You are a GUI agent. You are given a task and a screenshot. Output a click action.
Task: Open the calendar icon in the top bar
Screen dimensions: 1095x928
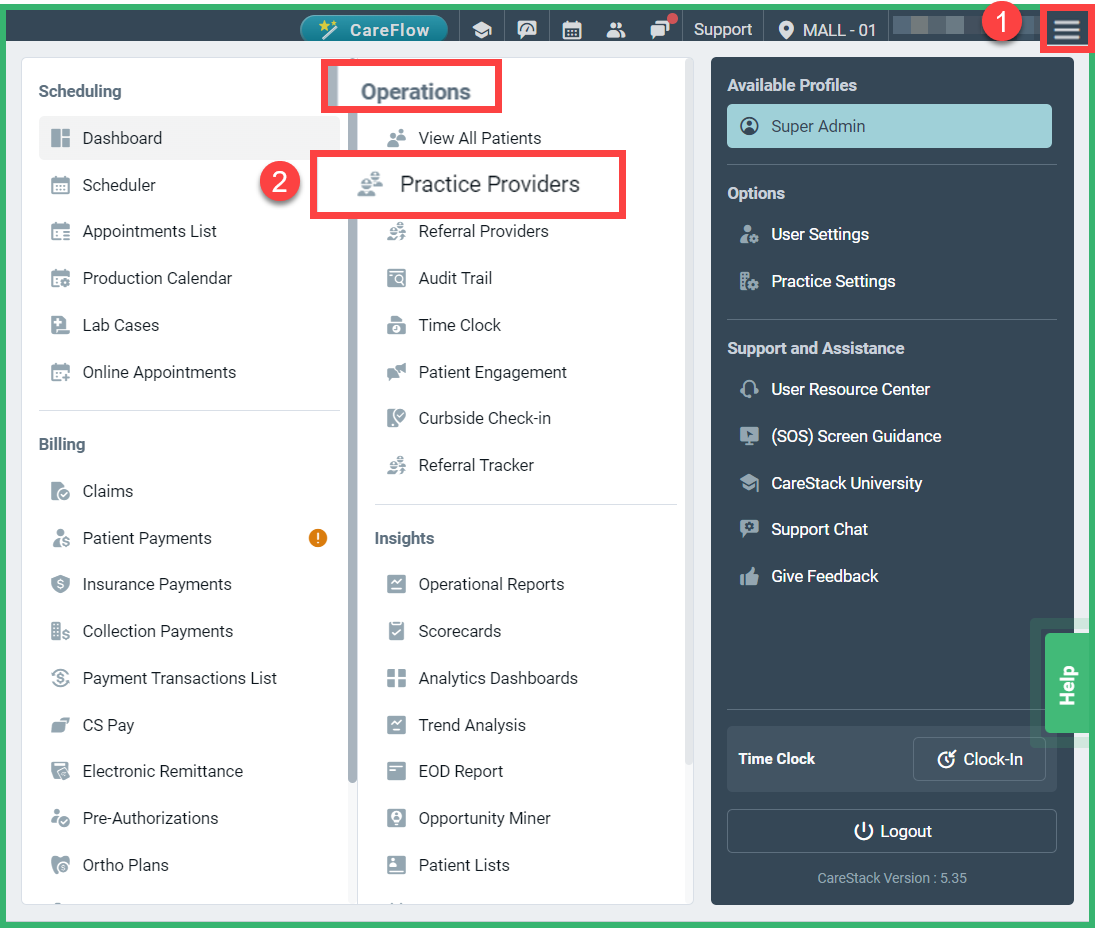click(572, 28)
